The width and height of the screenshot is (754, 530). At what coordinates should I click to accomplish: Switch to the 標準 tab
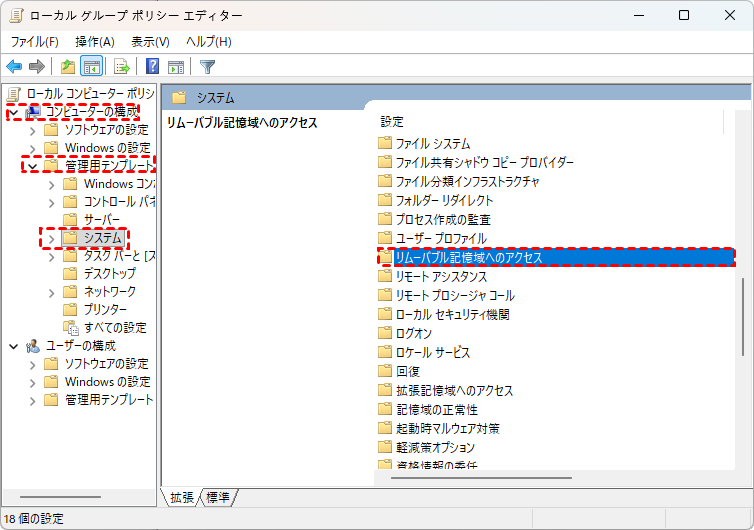pos(218,497)
